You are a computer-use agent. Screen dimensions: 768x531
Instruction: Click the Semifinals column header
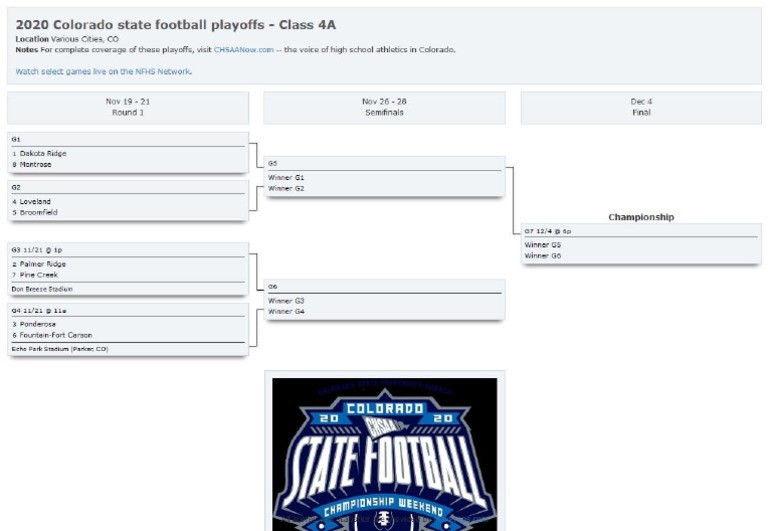(x=384, y=107)
